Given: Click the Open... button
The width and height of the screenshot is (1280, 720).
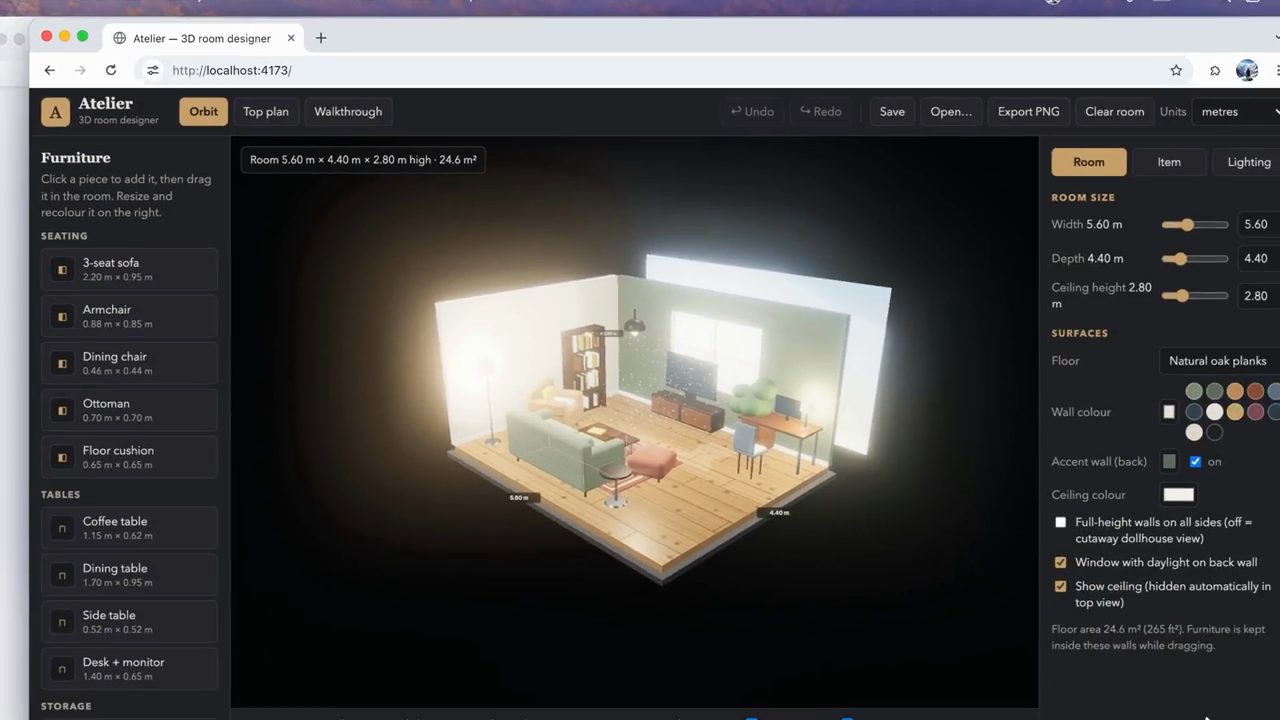Looking at the screenshot, I should [951, 112].
